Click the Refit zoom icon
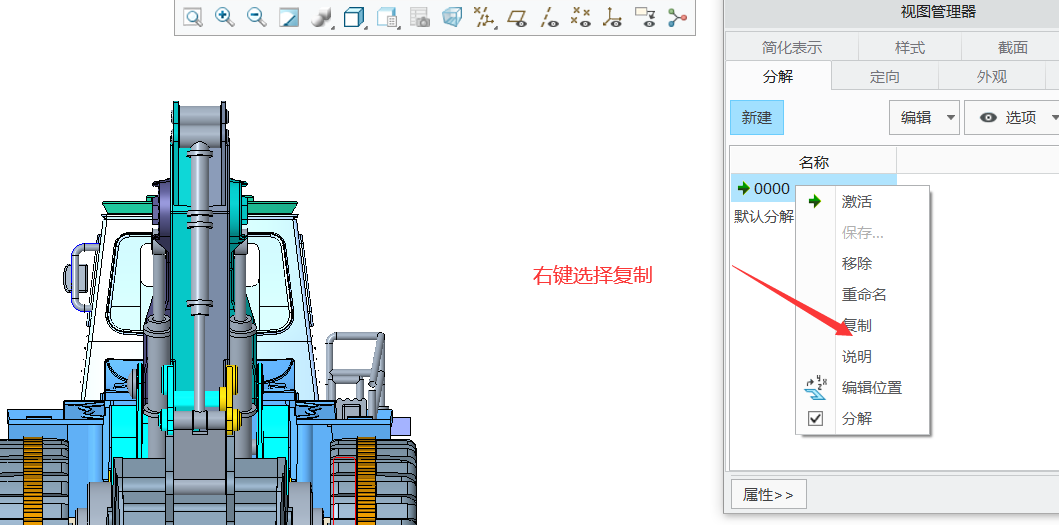Screen dimensions: 1059x525 point(193,18)
